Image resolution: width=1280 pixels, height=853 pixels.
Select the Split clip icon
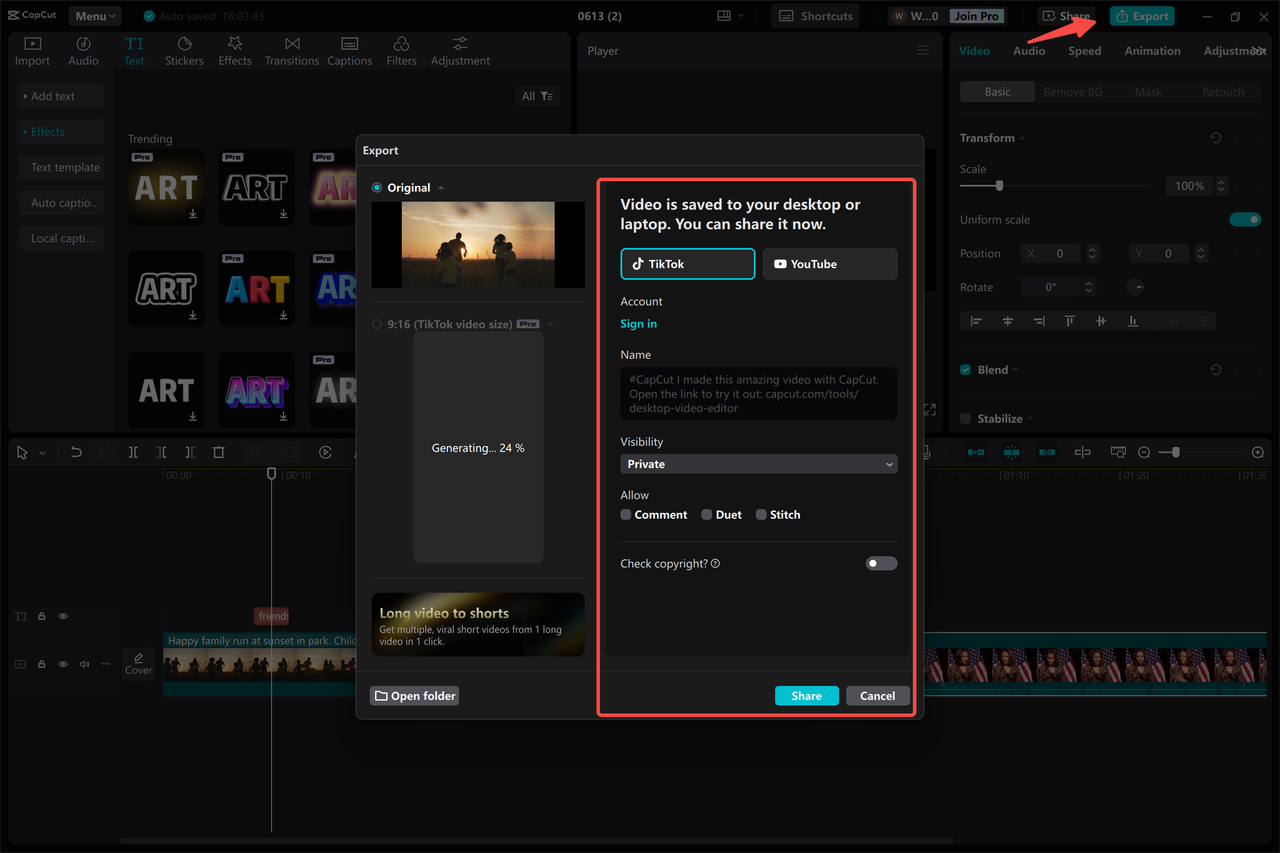point(133,452)
